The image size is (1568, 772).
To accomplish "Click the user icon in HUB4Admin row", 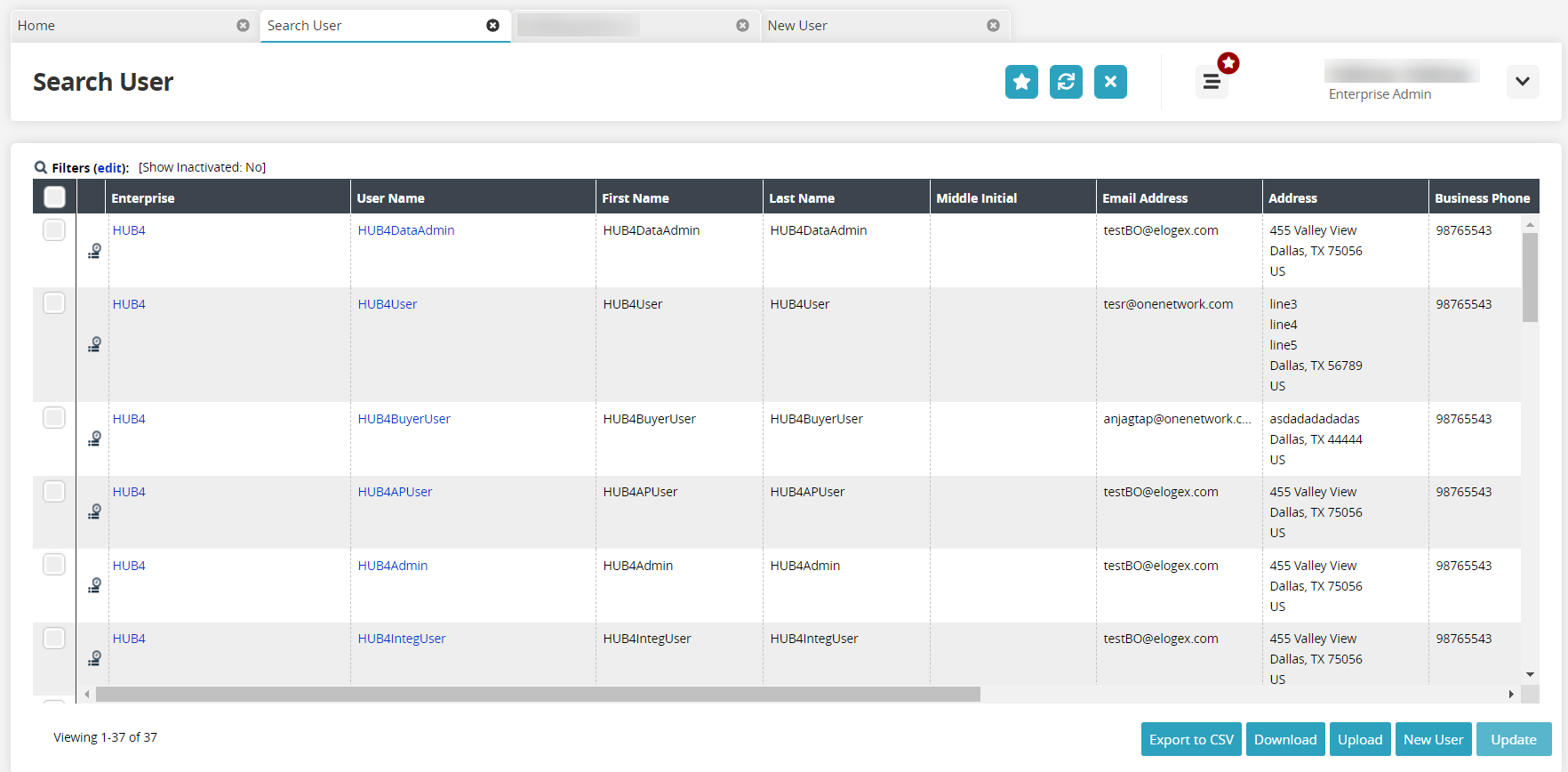I will tap(94, 585).
